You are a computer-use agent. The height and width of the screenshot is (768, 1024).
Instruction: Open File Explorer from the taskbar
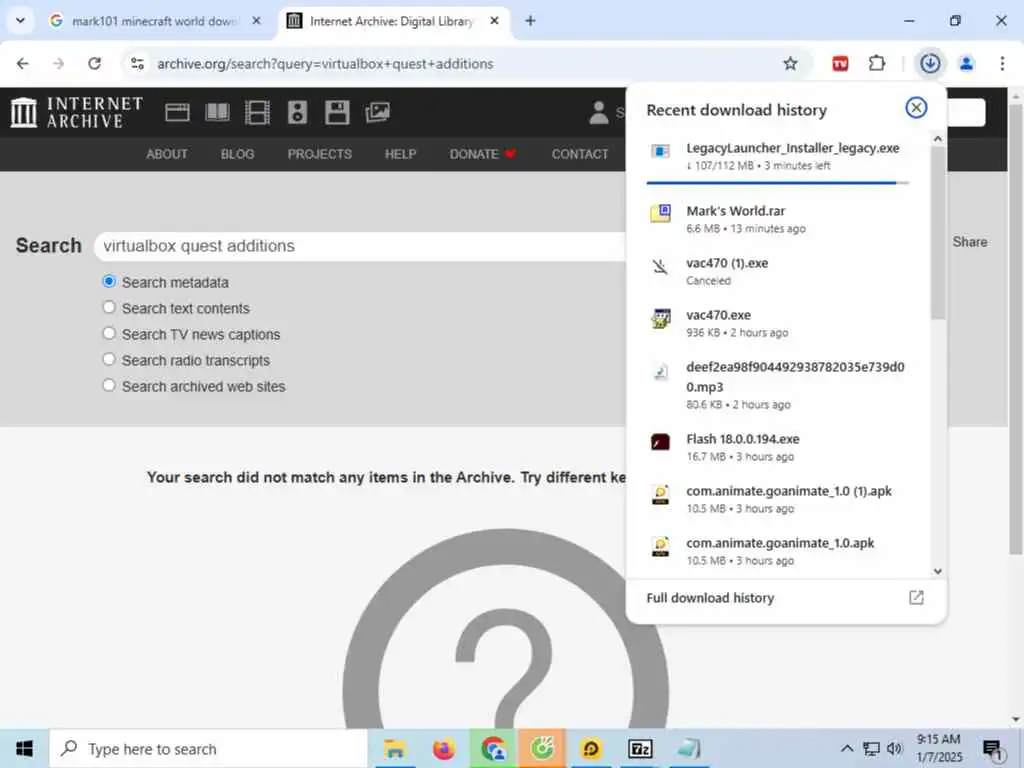[394, 749]
